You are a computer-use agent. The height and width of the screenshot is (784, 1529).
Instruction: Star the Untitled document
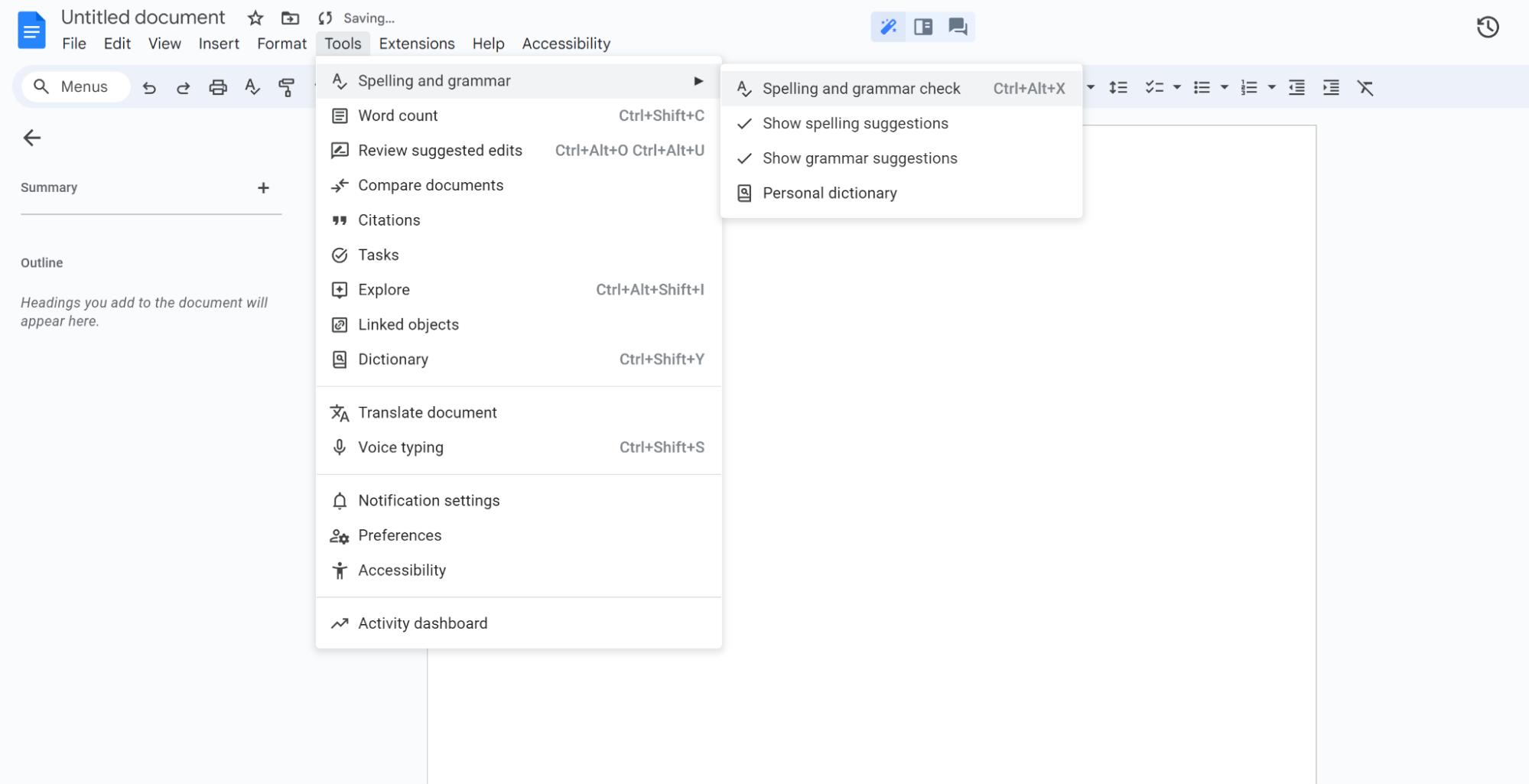click(x=255, y=18)
